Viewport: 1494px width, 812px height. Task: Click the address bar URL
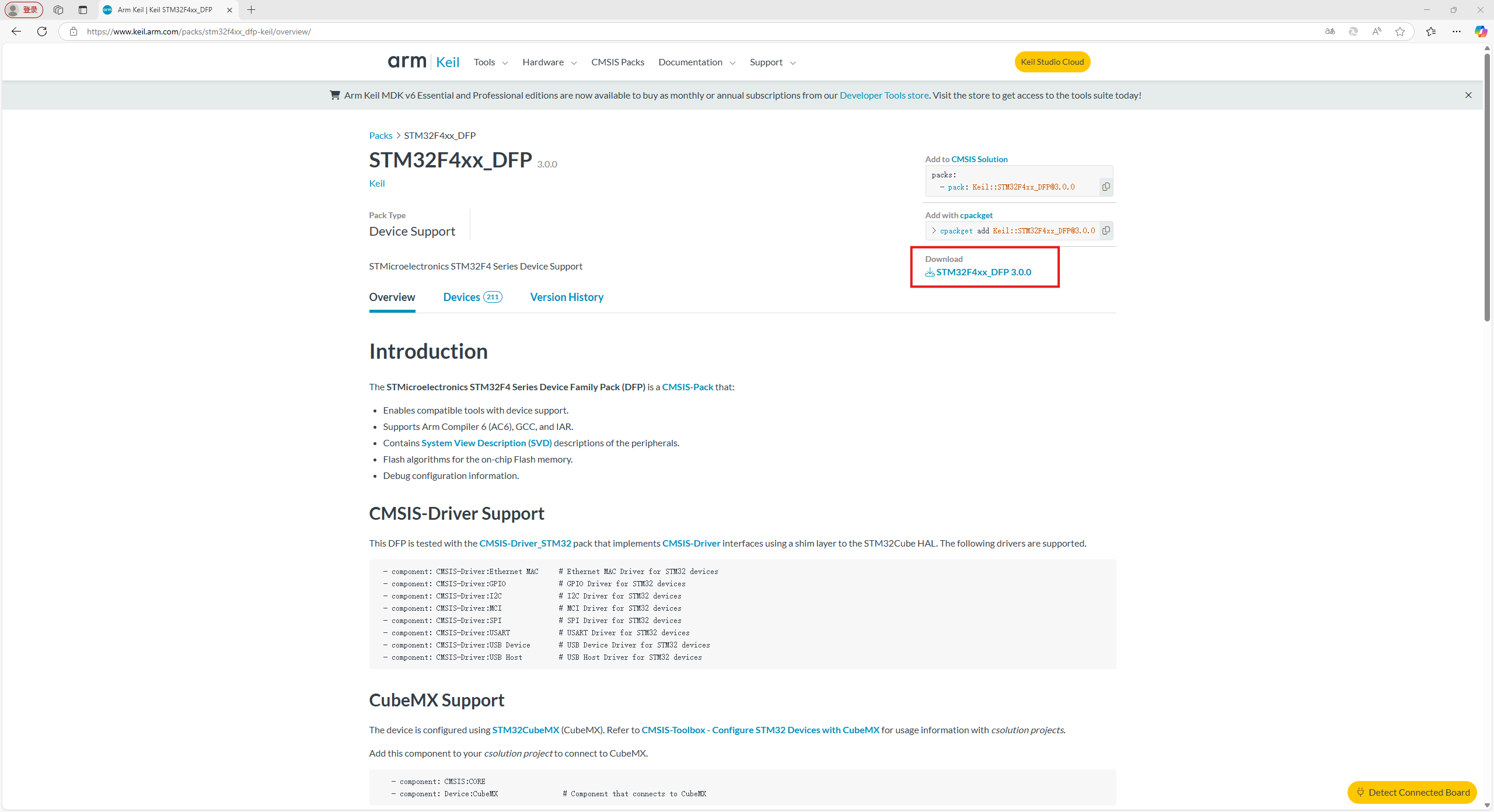[x=199, y=32]
